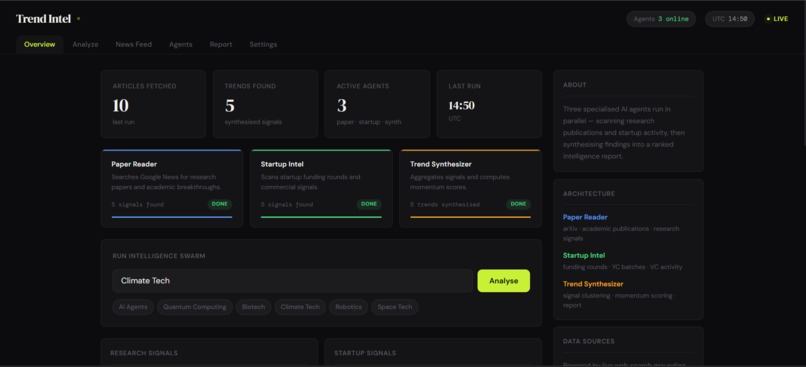Open the Overview tab

coord(40,44)
